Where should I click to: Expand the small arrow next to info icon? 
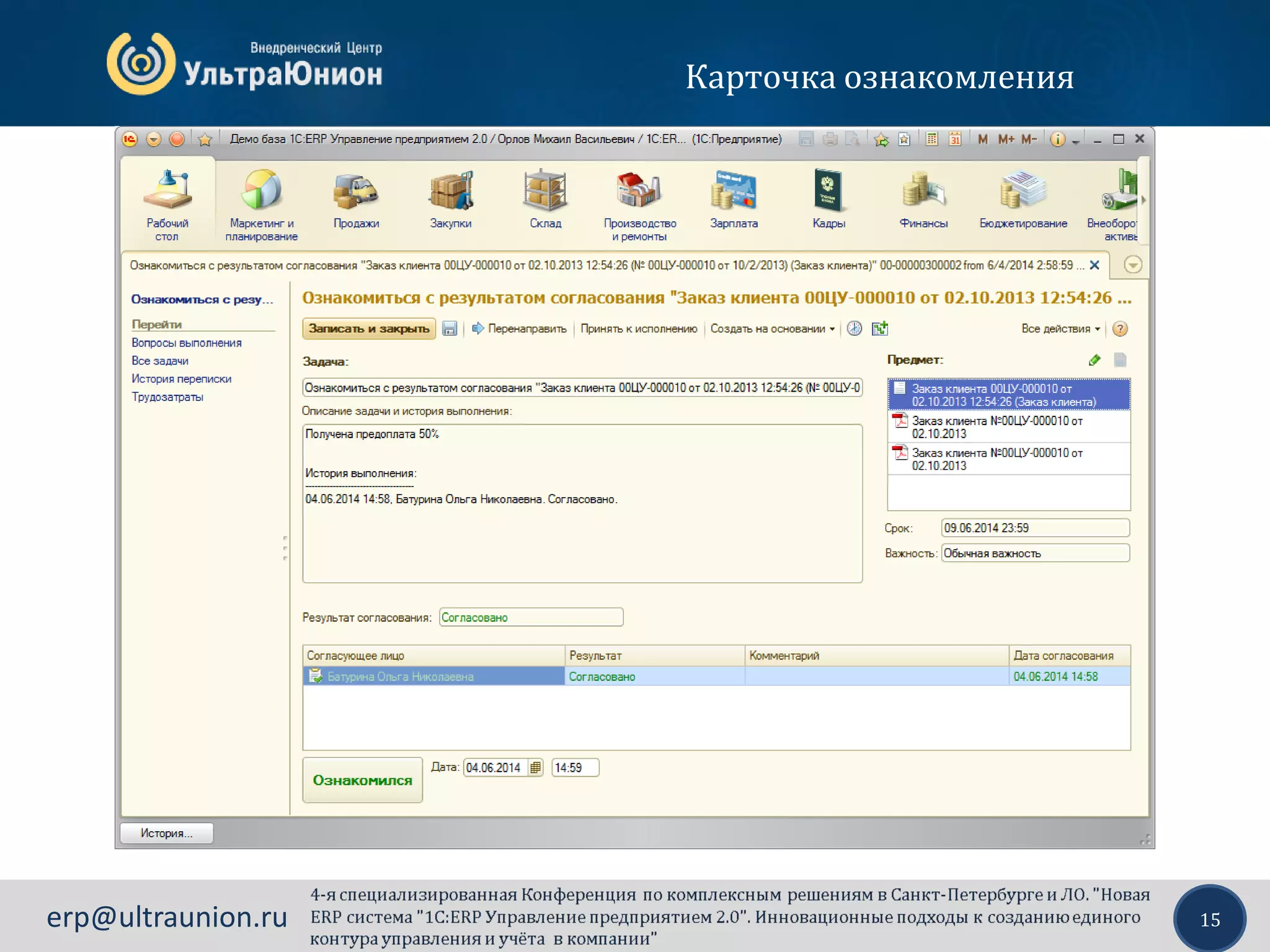point(1076,141)
